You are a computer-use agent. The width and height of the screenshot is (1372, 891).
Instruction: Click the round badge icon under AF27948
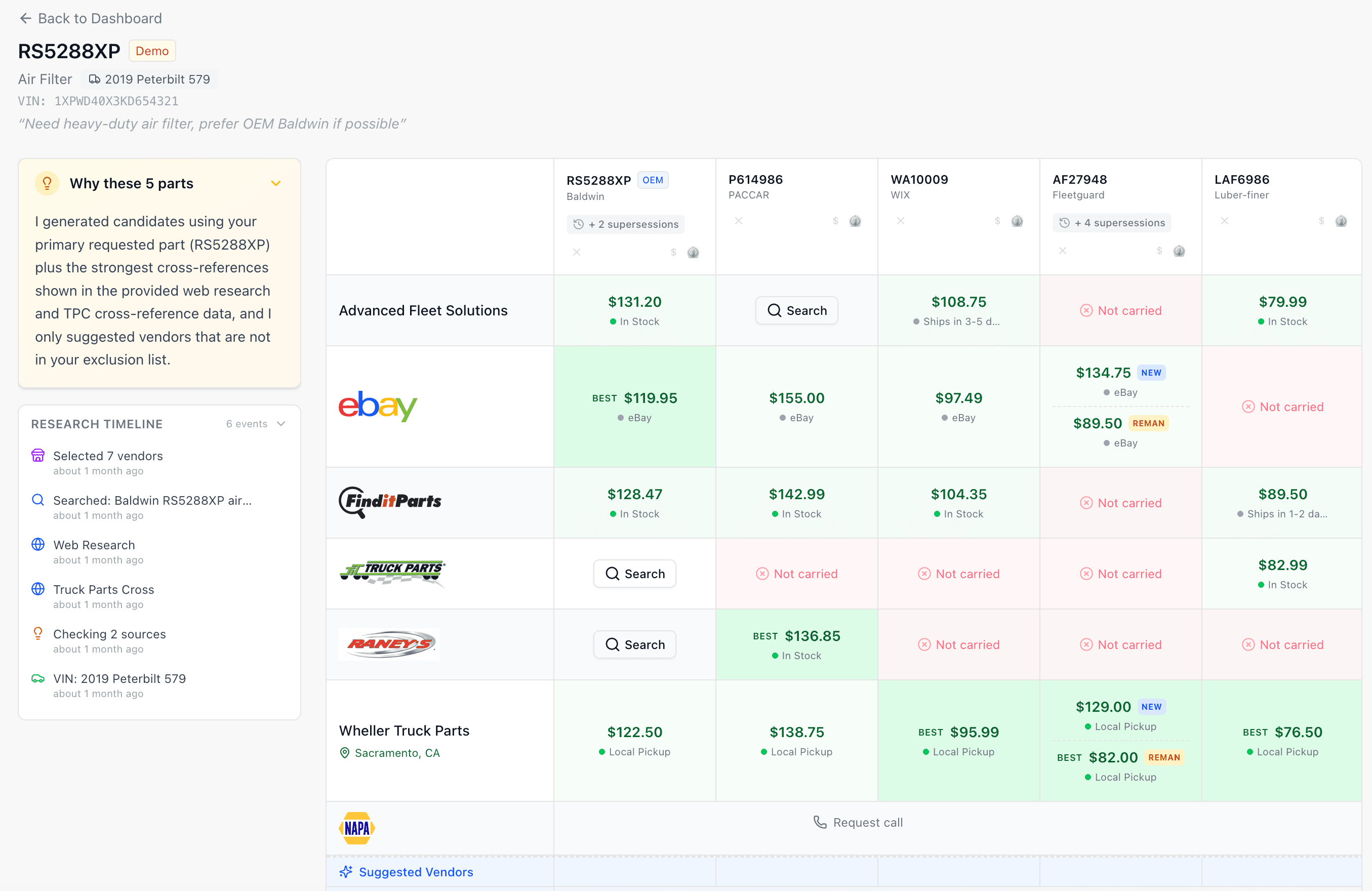pyautogui.click(x=1179, y=251)
